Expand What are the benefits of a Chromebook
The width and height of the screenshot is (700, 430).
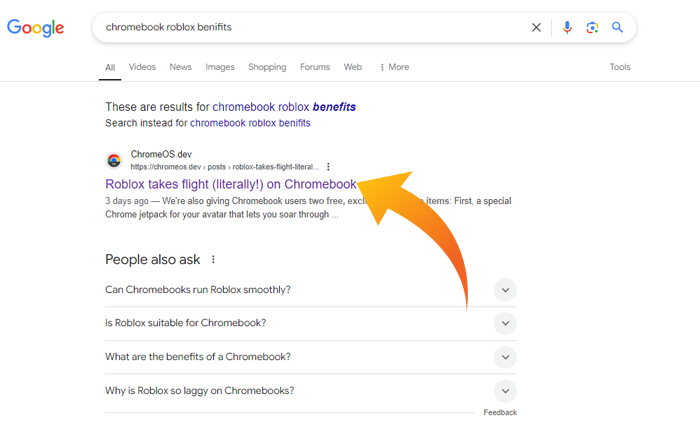click(x=311, y=357)
